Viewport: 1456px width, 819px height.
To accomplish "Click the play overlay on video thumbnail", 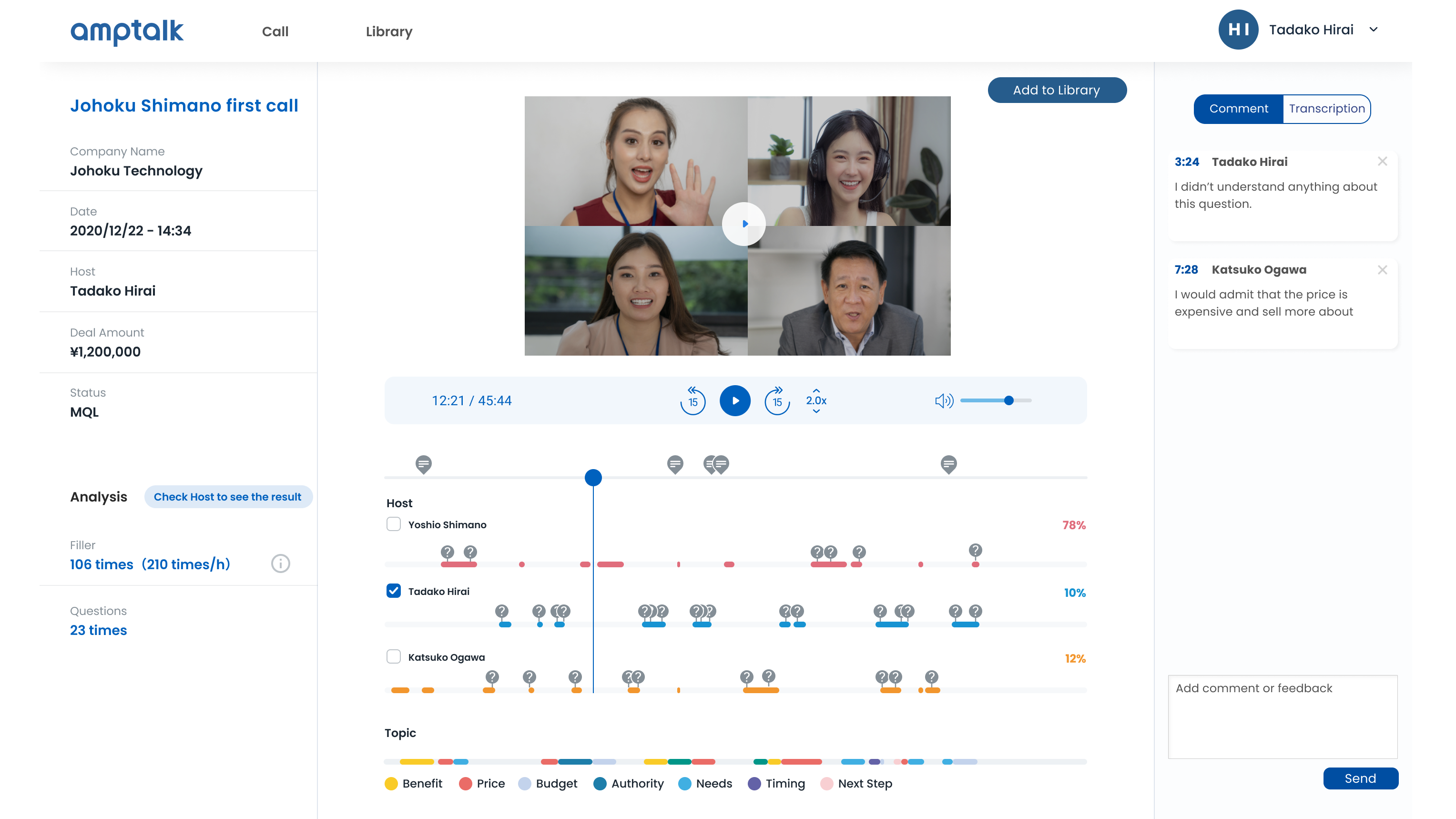I will click(x=744, y=224).
